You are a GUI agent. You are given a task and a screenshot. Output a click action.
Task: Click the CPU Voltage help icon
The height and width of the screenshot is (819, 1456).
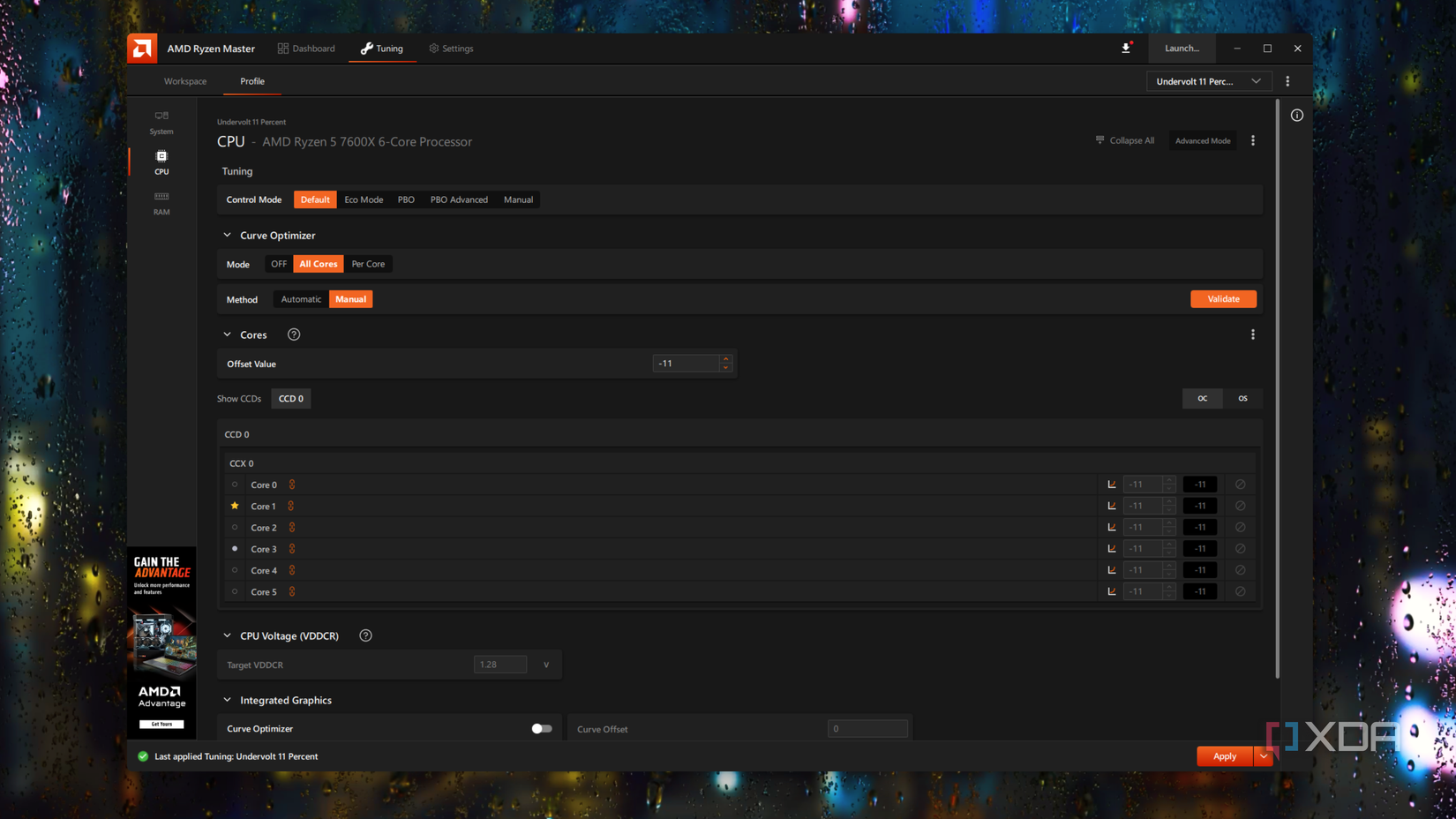[x=365, y=635]
